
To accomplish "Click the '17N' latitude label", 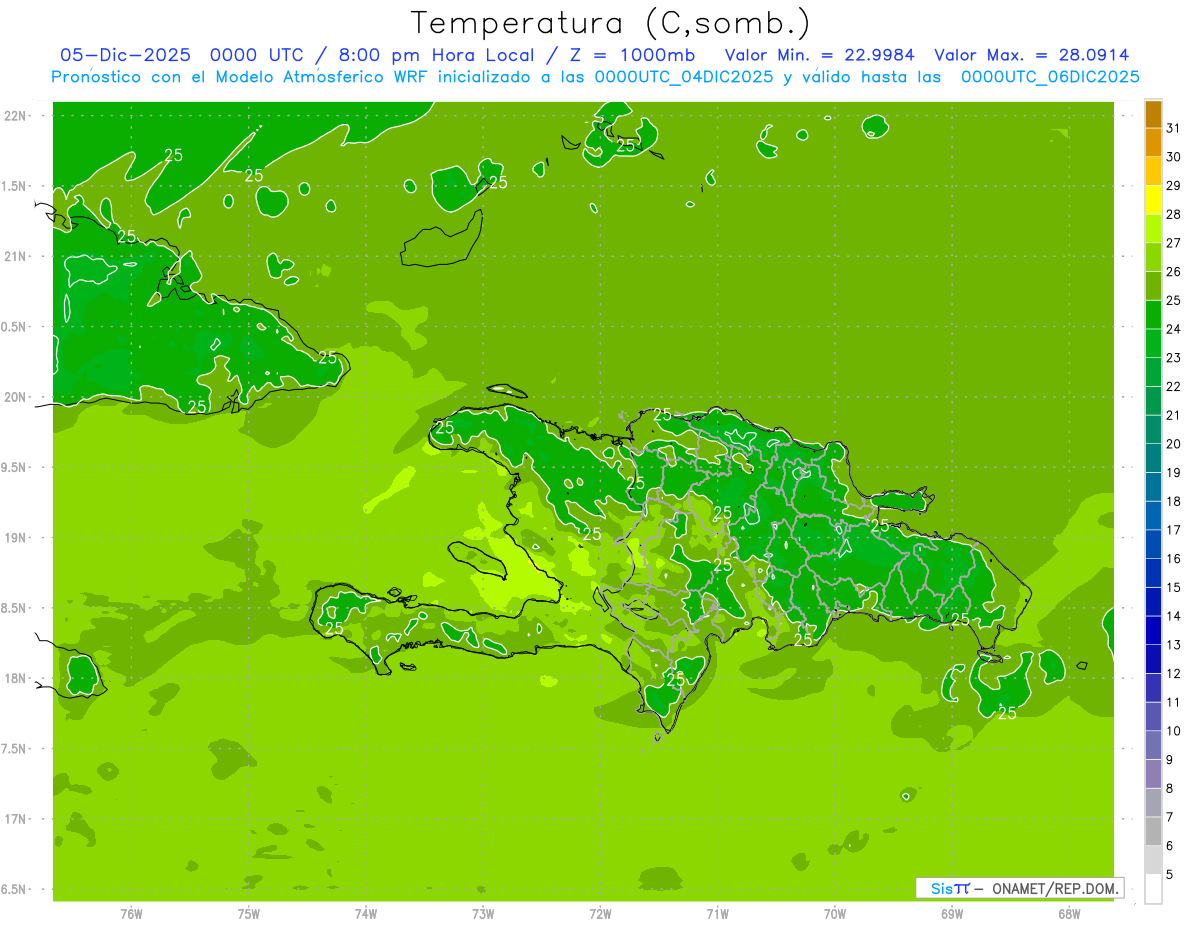I will [x=16, y=819].
